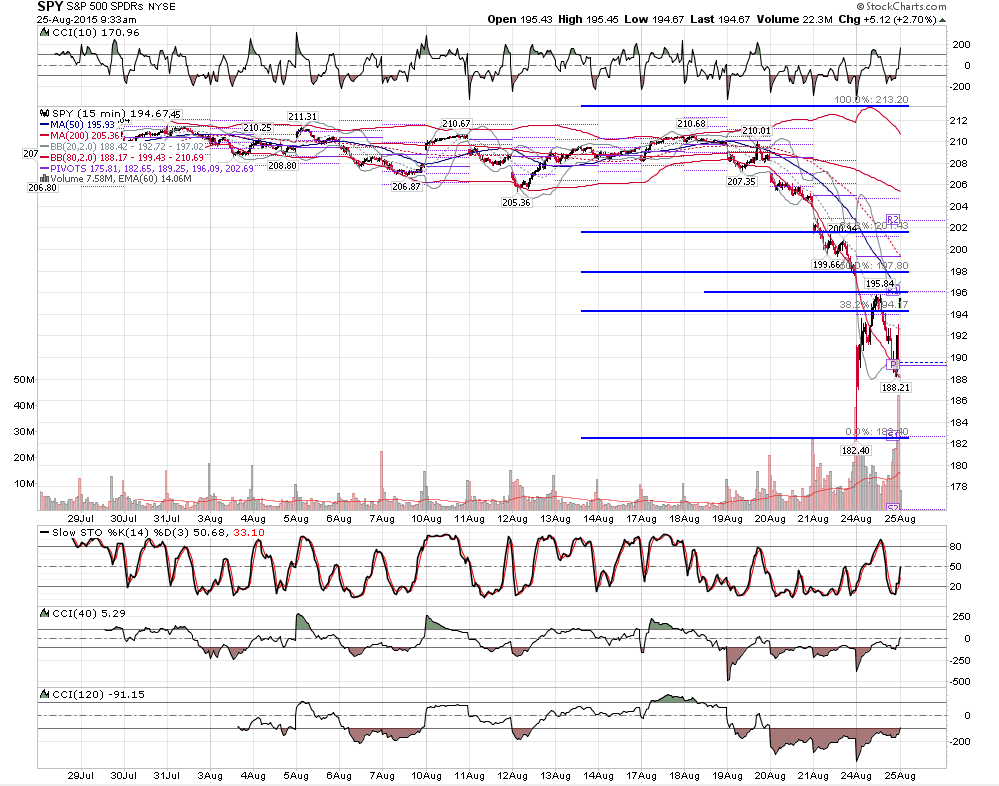Screen dimensions: 999x786
Task: Click the CCI(40) indicator area icon
Action: pyautogui.click(x=44, y=613)
